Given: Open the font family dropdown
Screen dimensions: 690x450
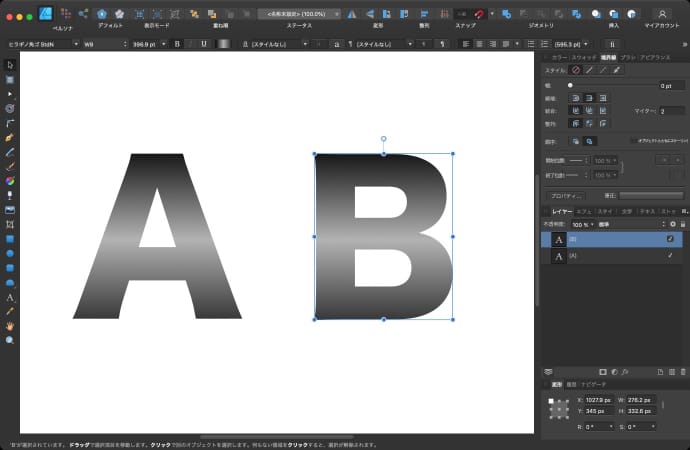Looking at the screenshot, I should click(40, 44).
